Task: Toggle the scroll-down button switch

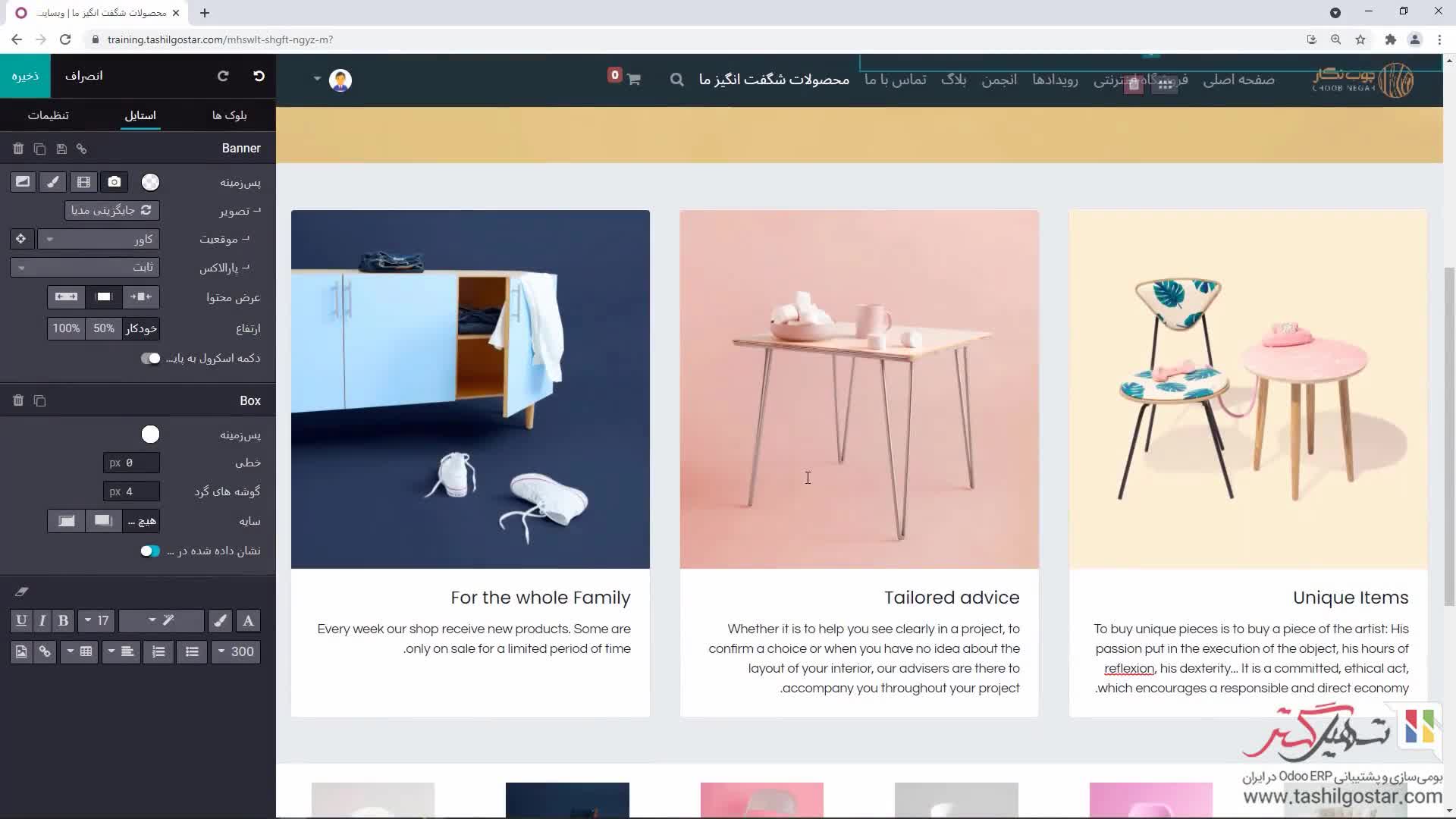Action: tap(150, 358)
